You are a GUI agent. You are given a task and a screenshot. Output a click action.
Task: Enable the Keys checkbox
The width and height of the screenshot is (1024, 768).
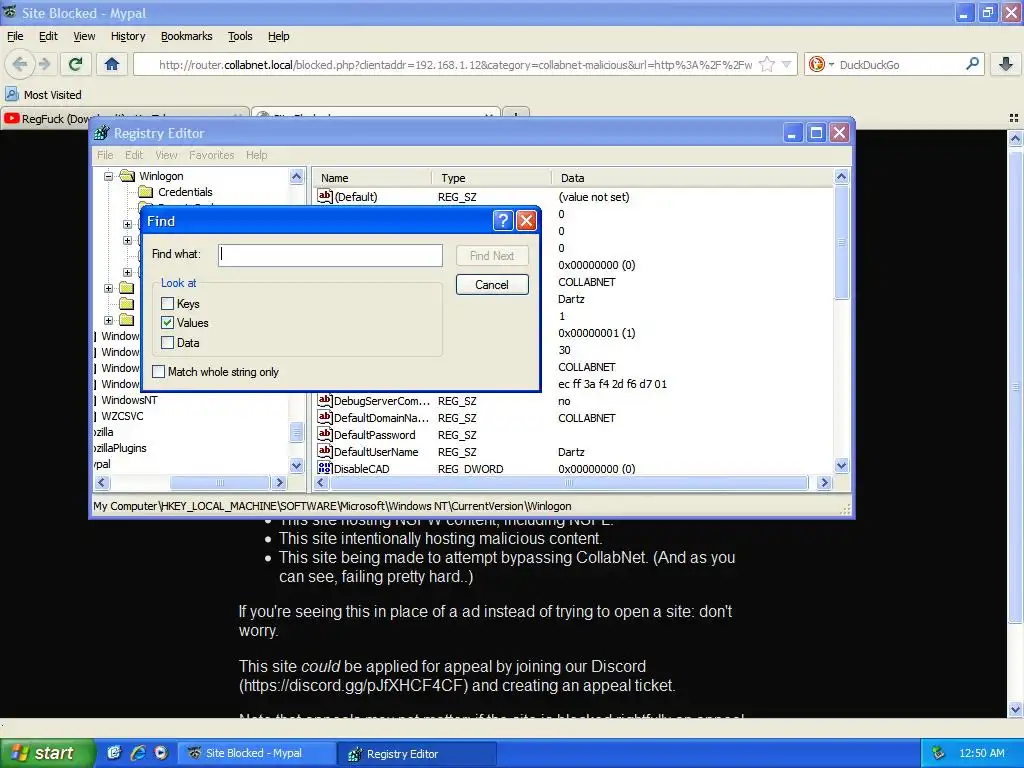168,304
